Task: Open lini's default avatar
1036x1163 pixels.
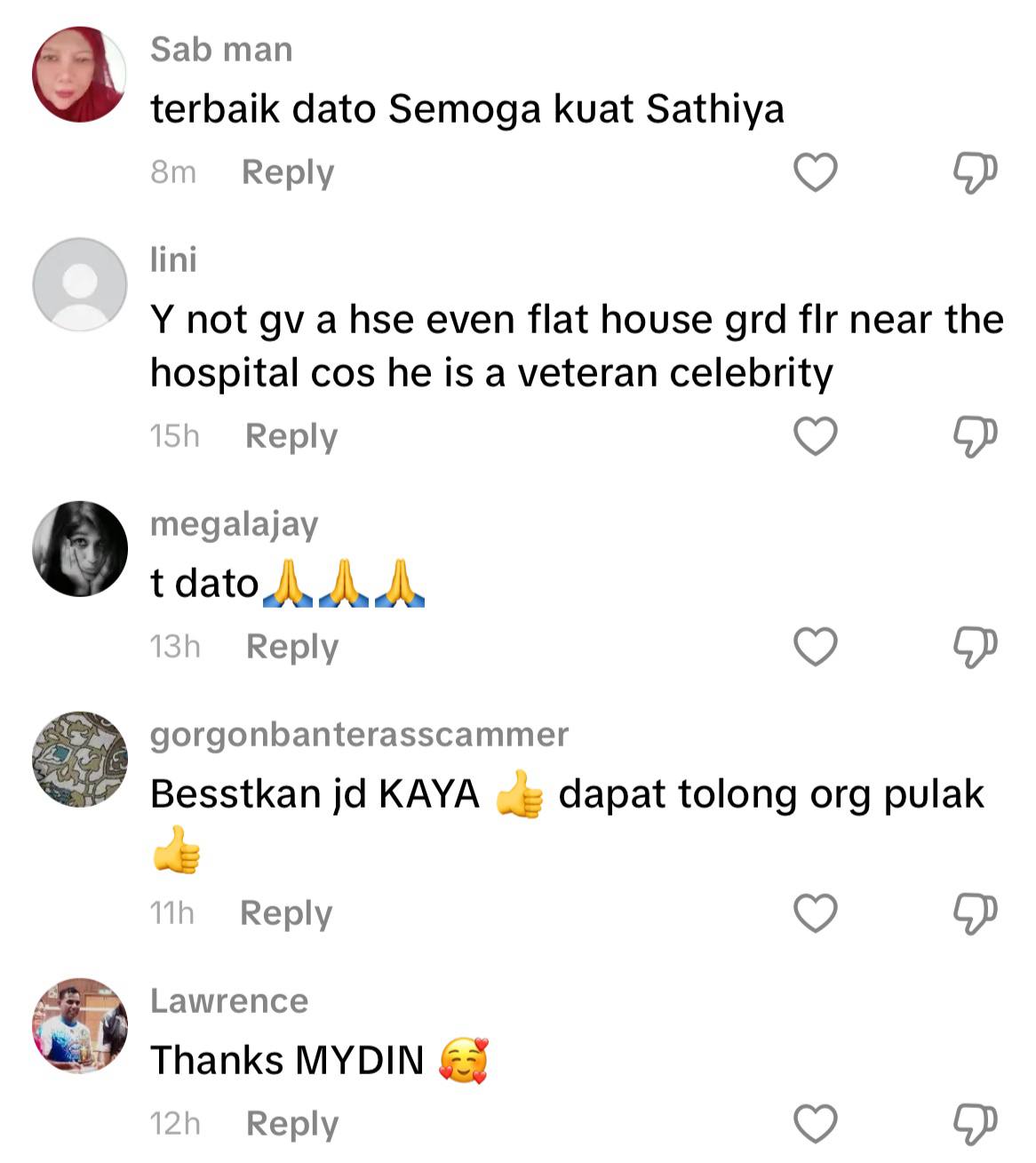Action: click(x=80, y=285)
